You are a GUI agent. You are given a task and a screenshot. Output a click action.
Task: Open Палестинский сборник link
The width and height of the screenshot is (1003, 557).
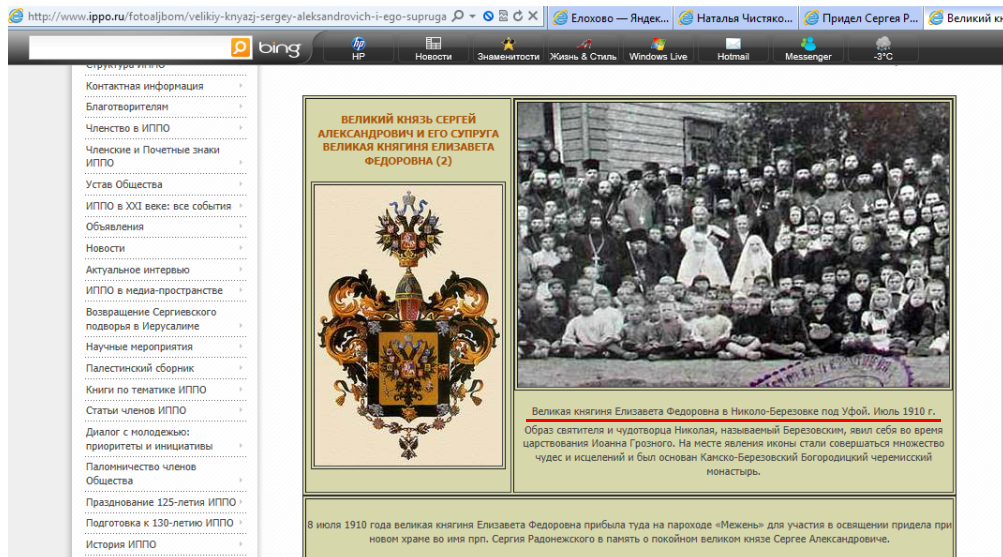[x=139, y=368]
